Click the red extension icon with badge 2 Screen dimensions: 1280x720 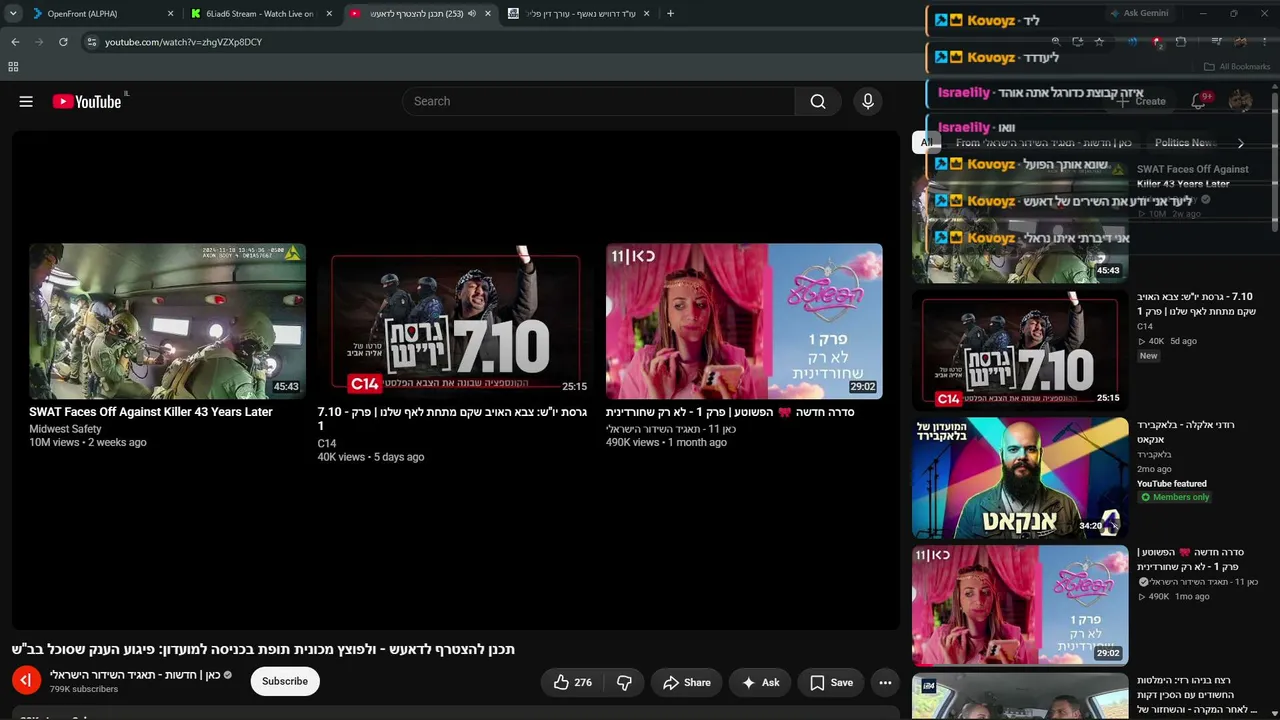tap(1157, 42)
